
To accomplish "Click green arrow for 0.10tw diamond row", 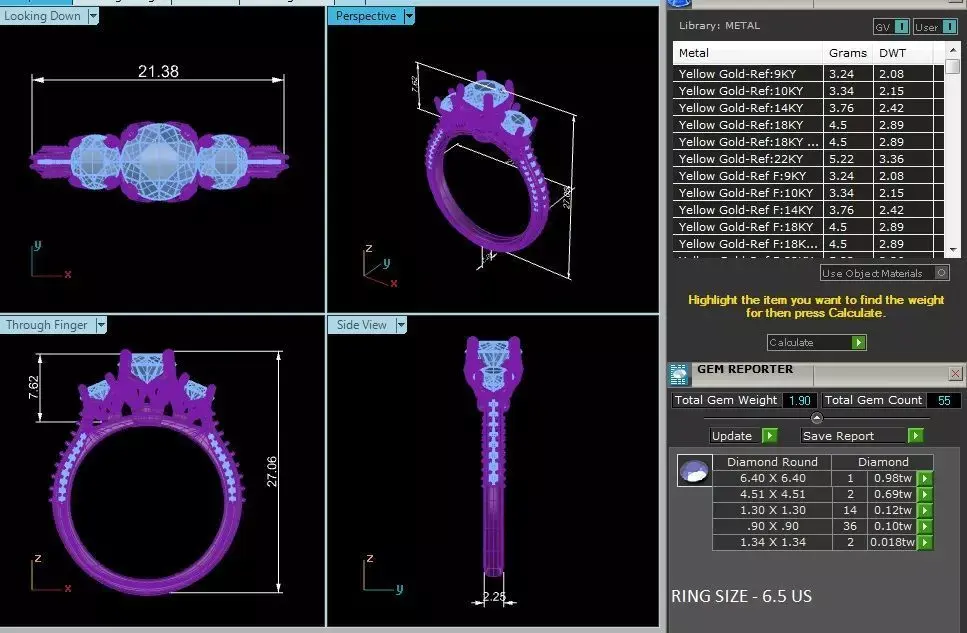I will click(924, 526).
